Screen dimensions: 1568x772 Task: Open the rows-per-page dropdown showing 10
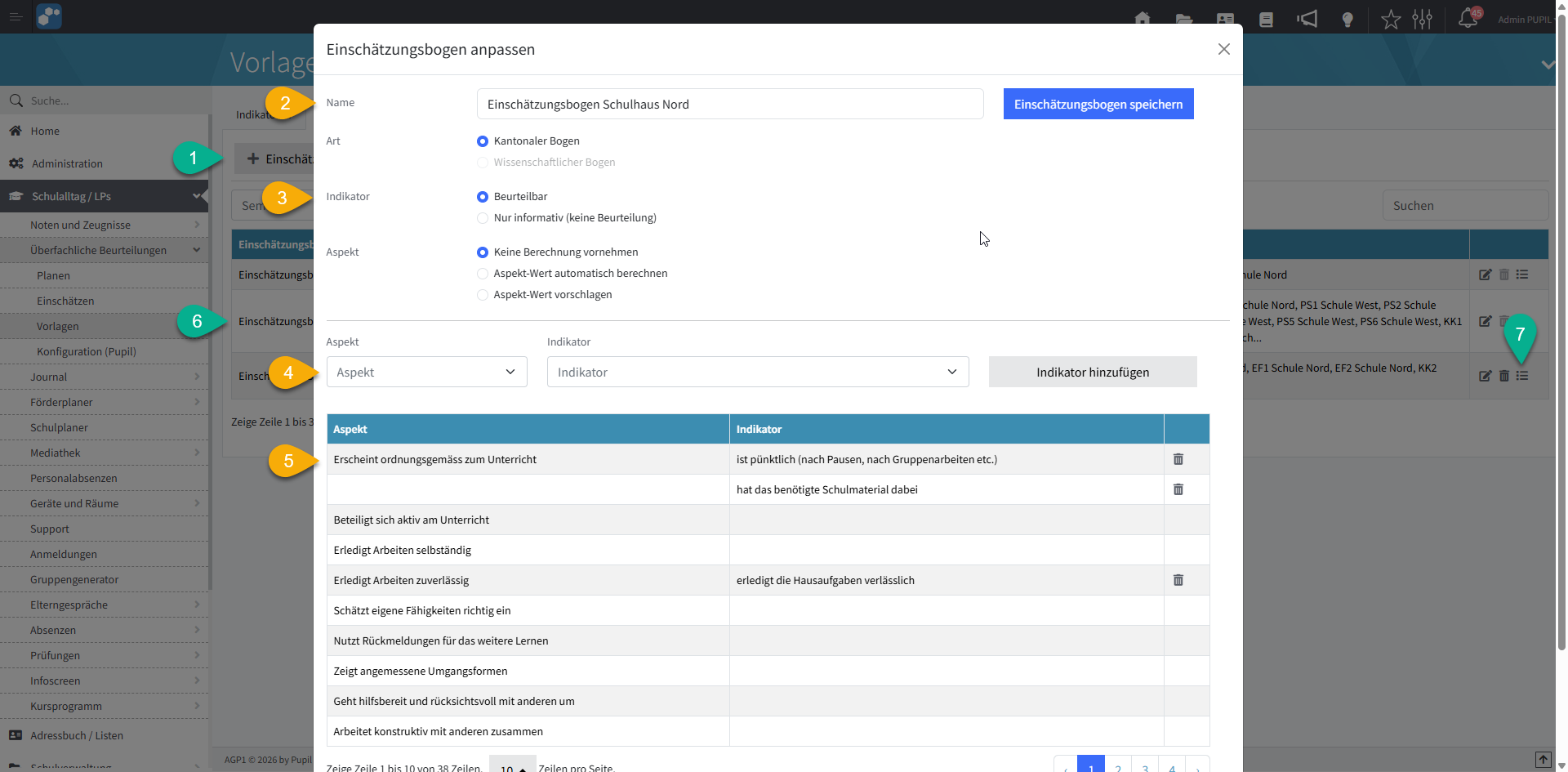click(x=512, y=766)
